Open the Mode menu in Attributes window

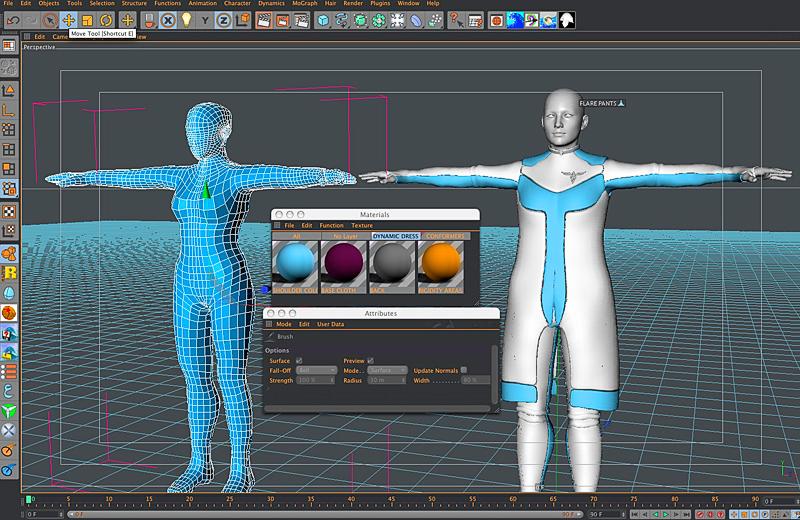tap(284, 324)
